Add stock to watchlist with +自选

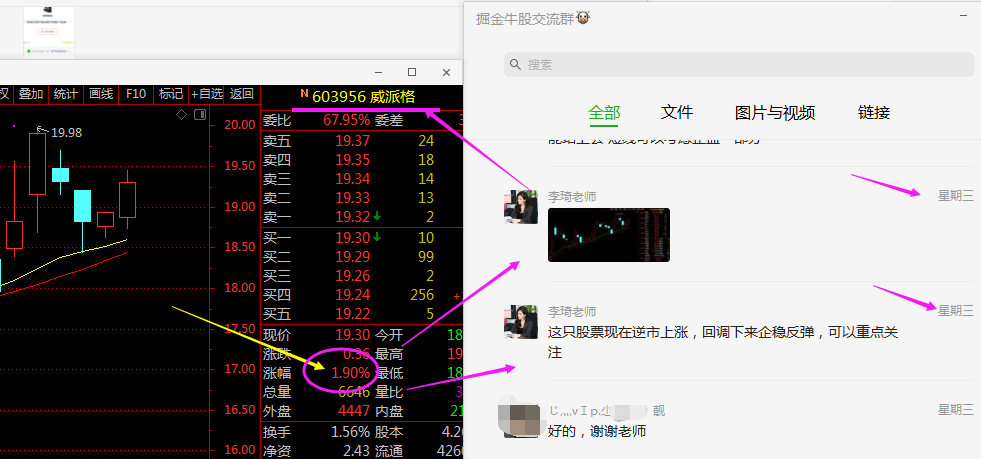pyautogui.click(x=207, y=94)
